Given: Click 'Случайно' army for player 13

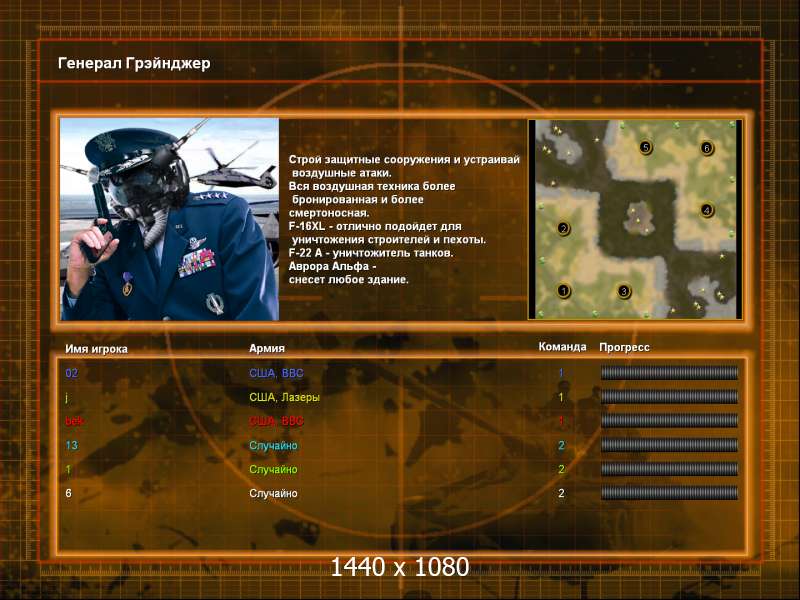Looking at the screenshot, I should point(273,445).
